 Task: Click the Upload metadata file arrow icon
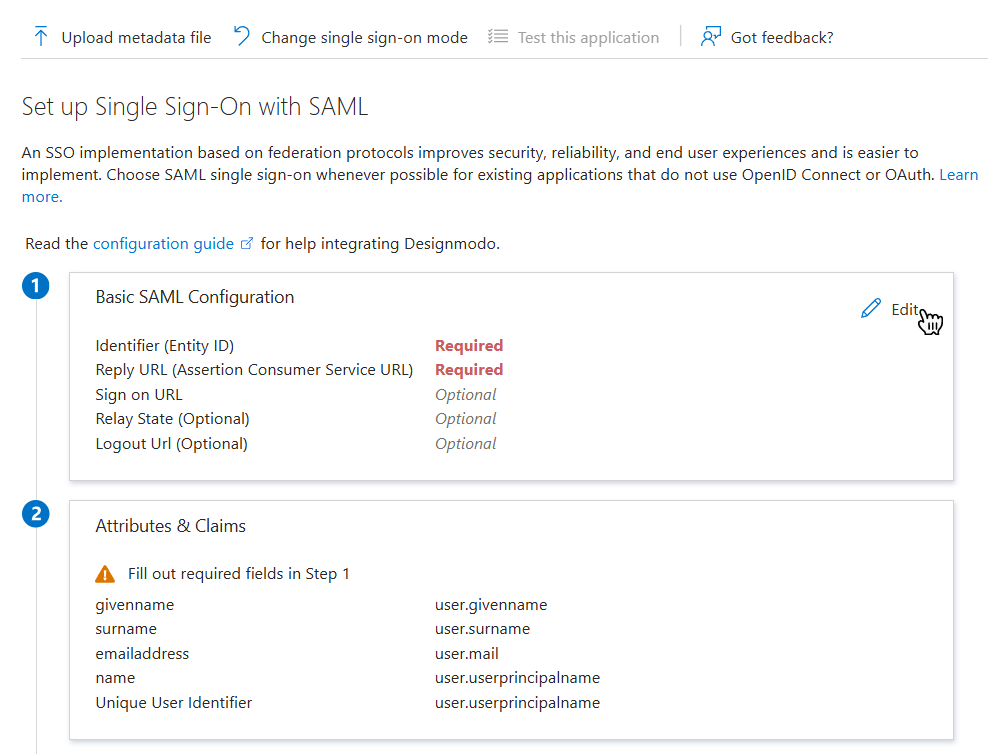pyautogui.click(x=41, y=37)
